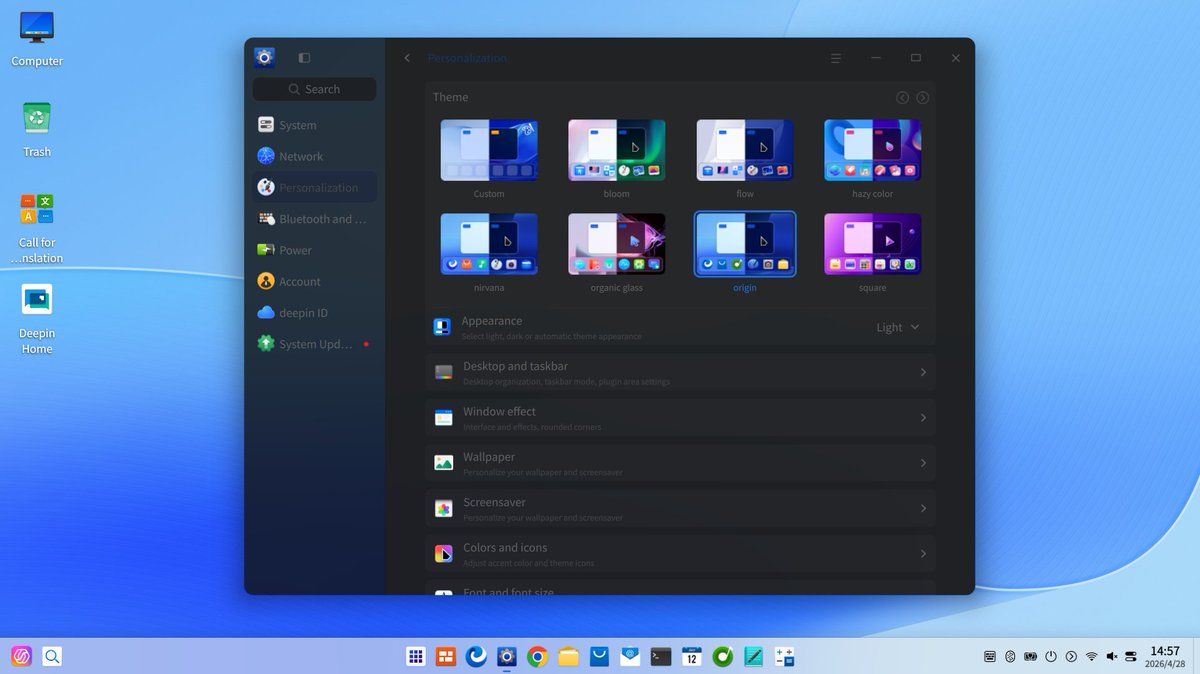
Task: Expand Desktop and taskbar settings
Action: point(681,372)
